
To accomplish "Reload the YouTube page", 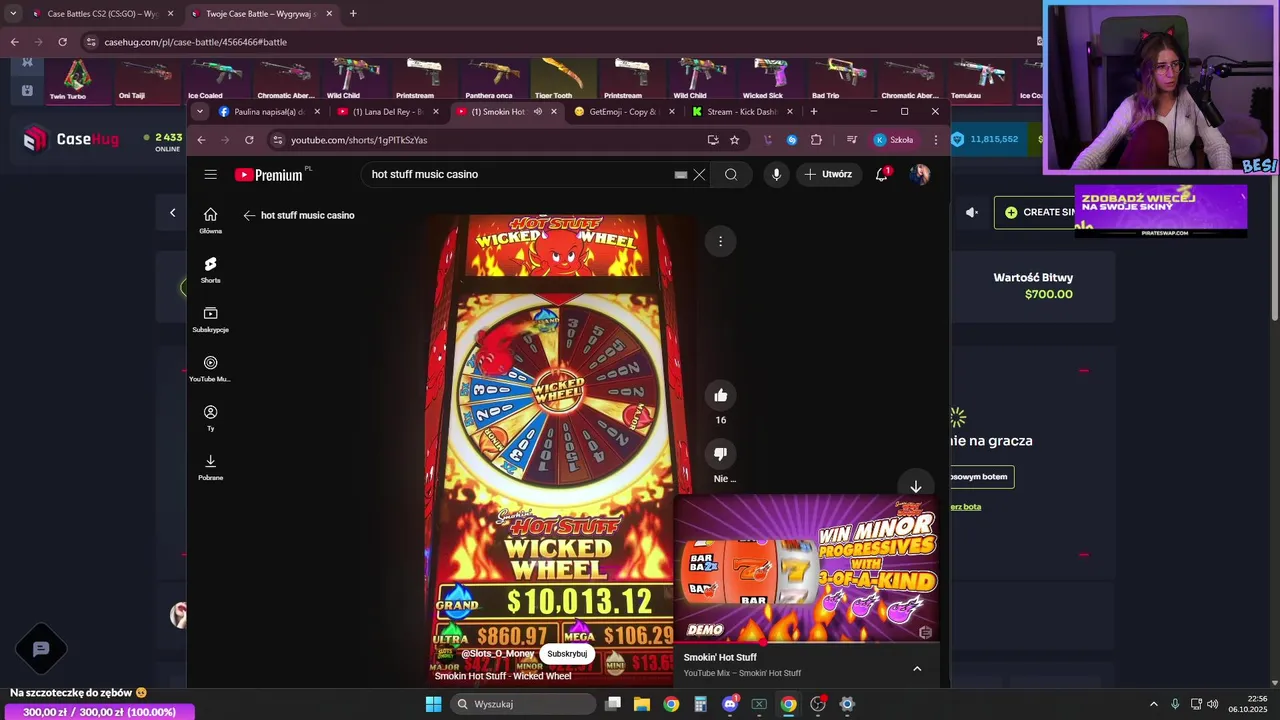I will click(249, 140).
